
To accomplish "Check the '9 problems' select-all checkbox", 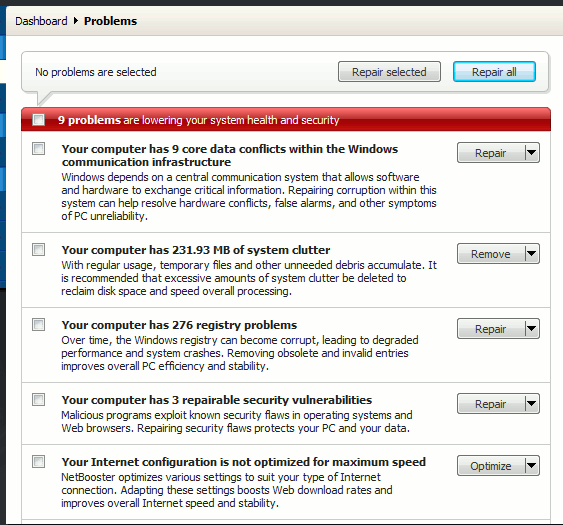I will pyautogui.click(x=38, y=120).
